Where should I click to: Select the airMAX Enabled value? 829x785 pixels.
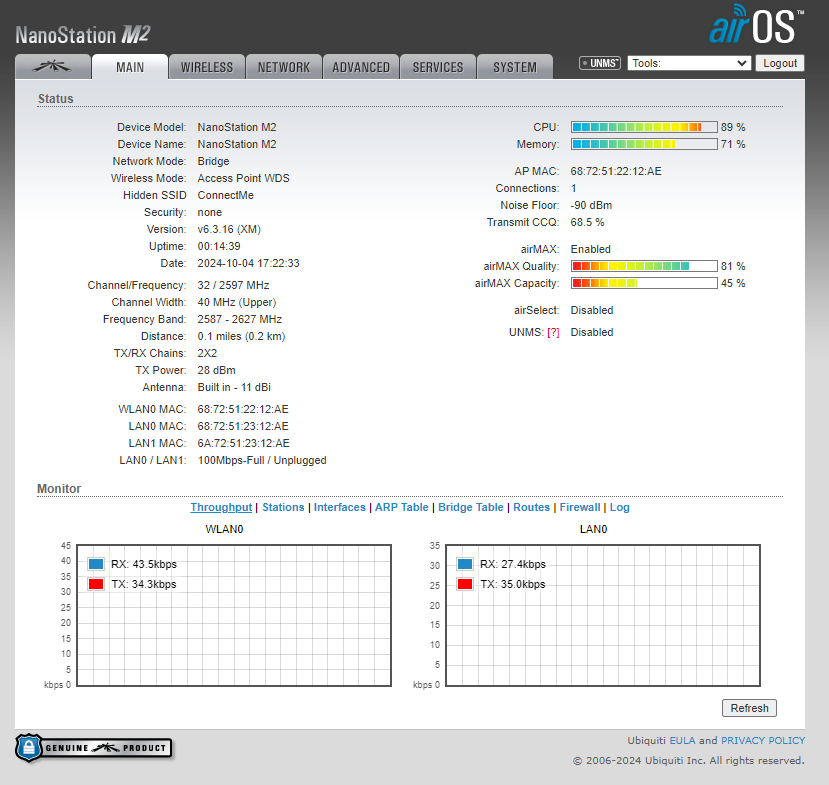tap(591, 250)
